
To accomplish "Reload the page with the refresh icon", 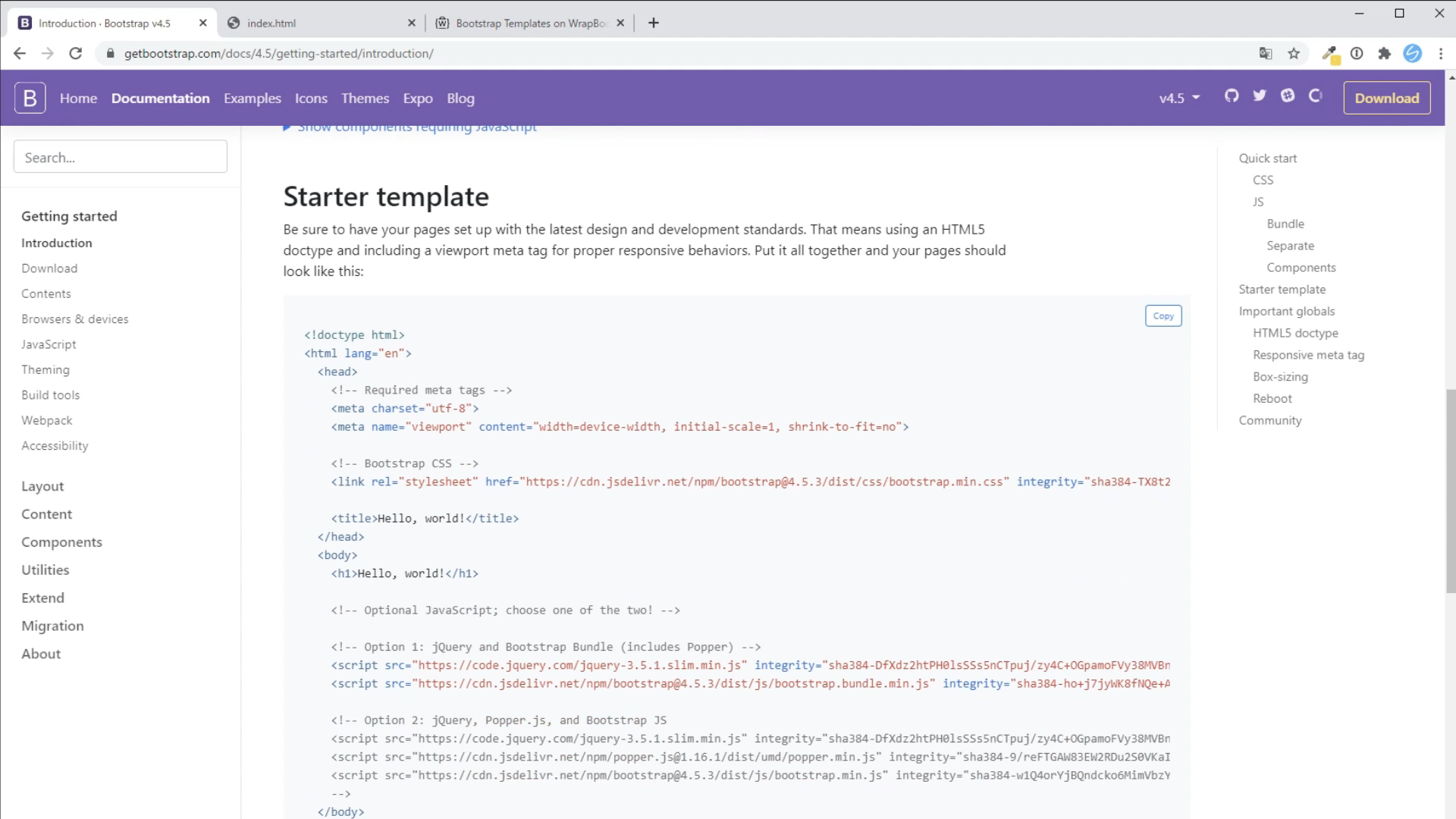I will pos(75,53).
